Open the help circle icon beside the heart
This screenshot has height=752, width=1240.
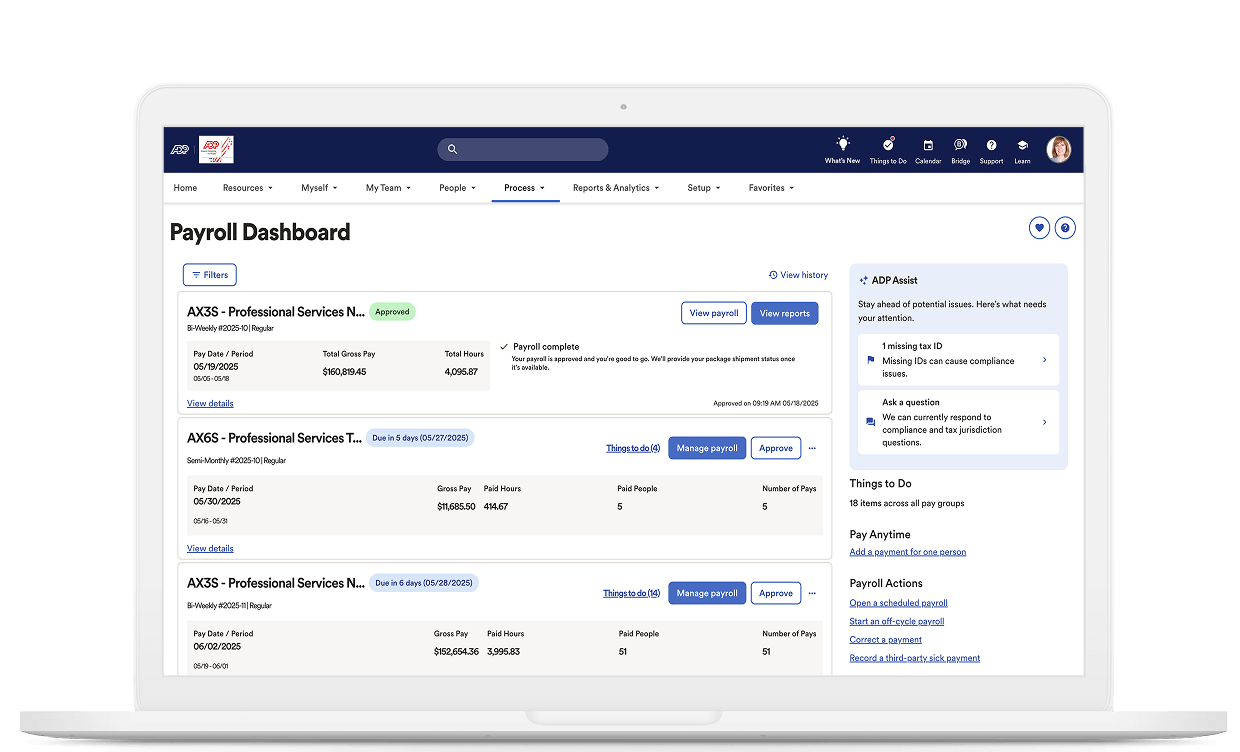pyautogui.click(x=1065, y=228)
